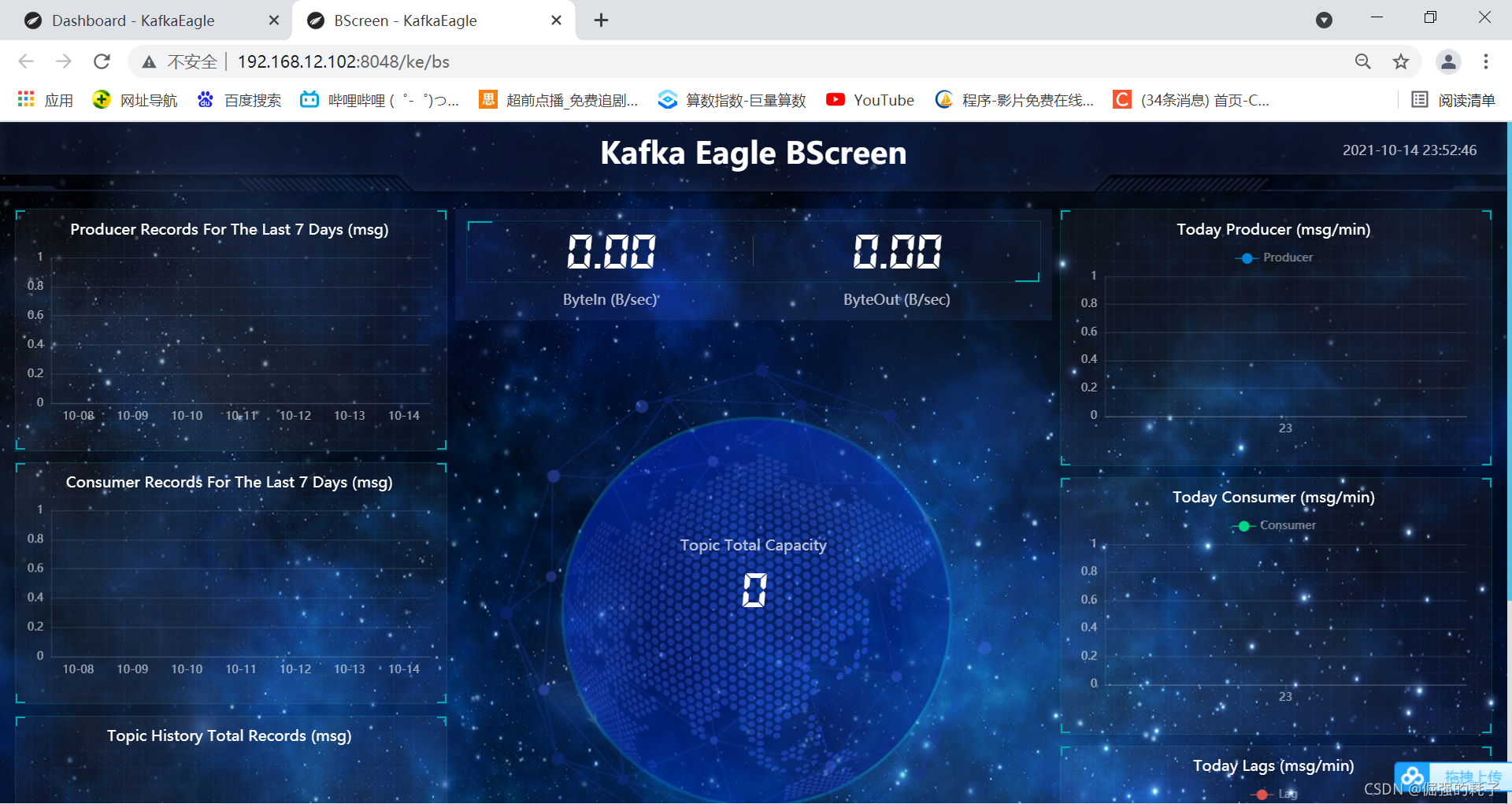Open Chrome's three-dot menu
1512x804 pixels.
[1486, 61]
